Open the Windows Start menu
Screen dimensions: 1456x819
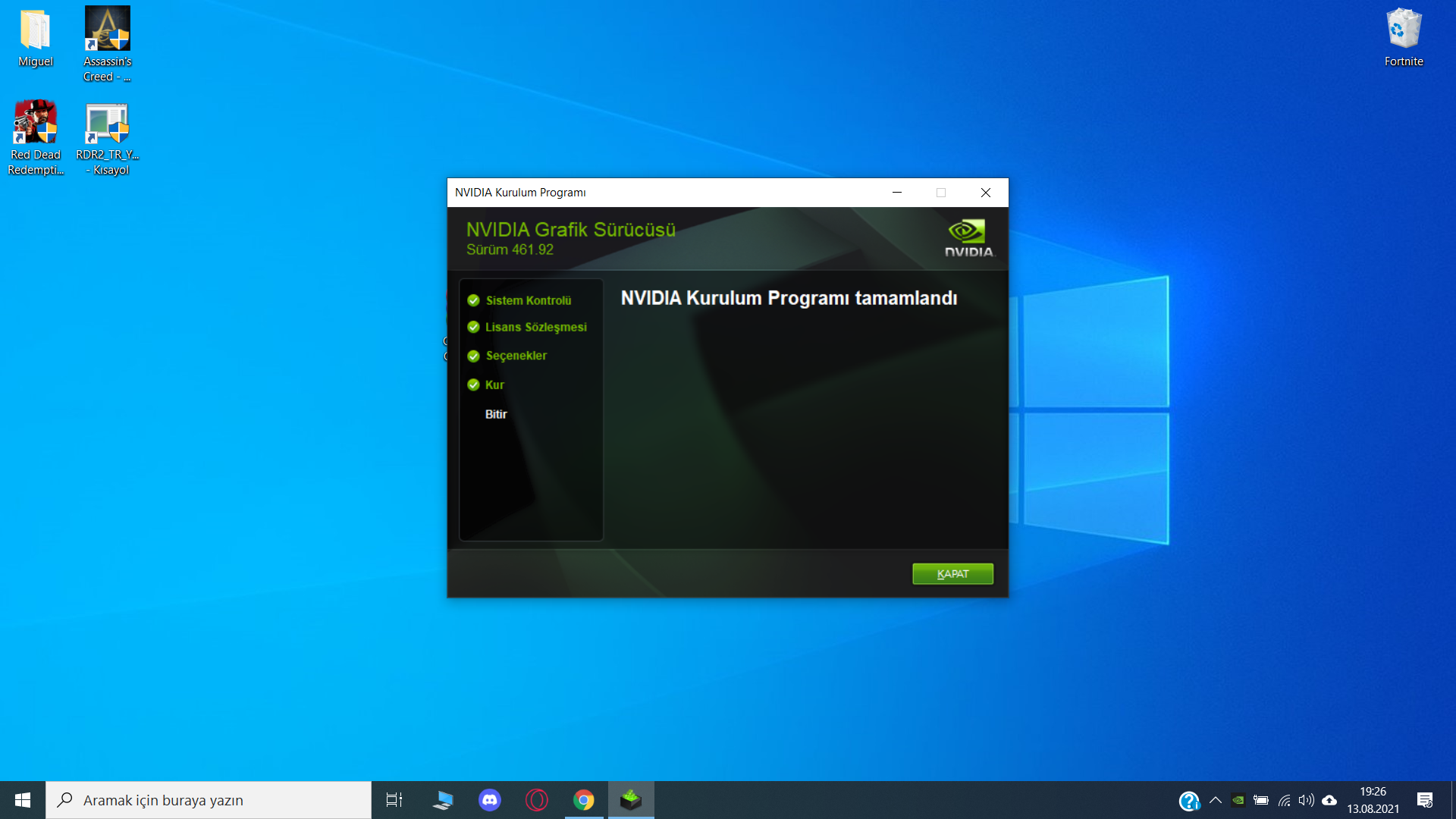pos(23,800)
